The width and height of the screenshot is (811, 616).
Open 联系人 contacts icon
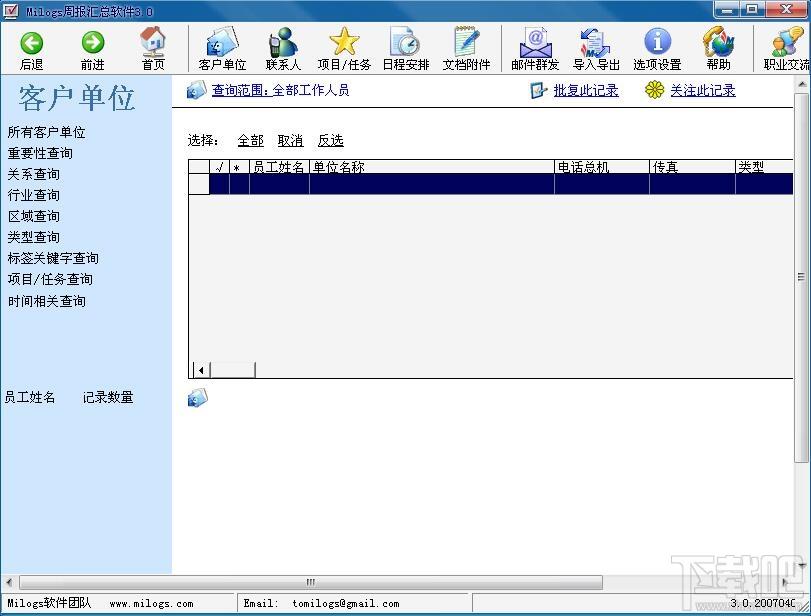(x=283, y=41)
